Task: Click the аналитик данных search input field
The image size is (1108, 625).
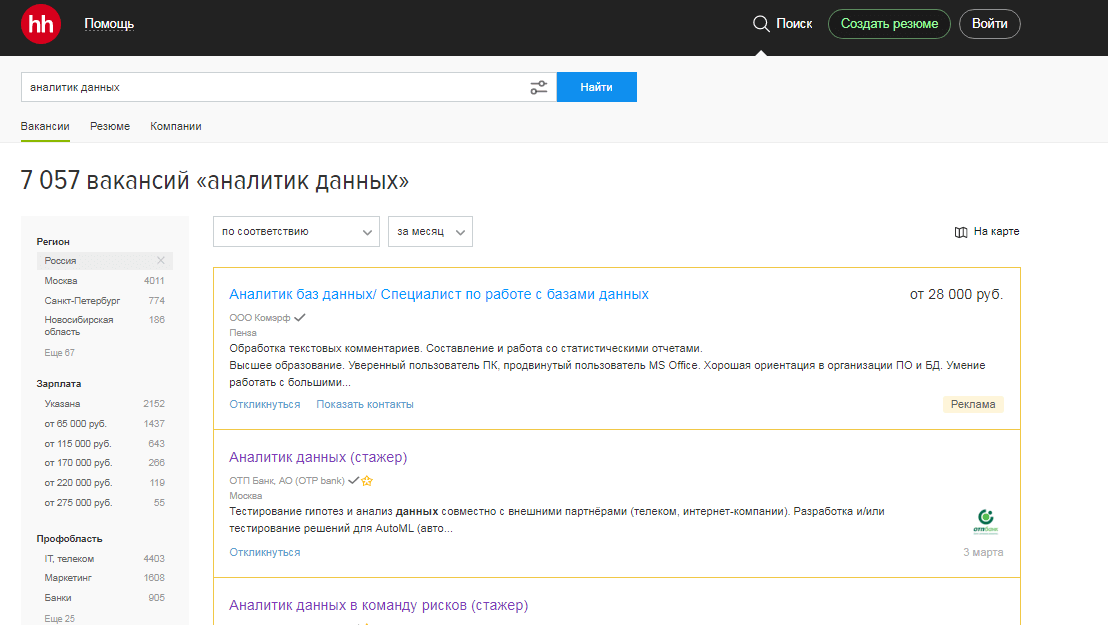Action: click(270, 88)
